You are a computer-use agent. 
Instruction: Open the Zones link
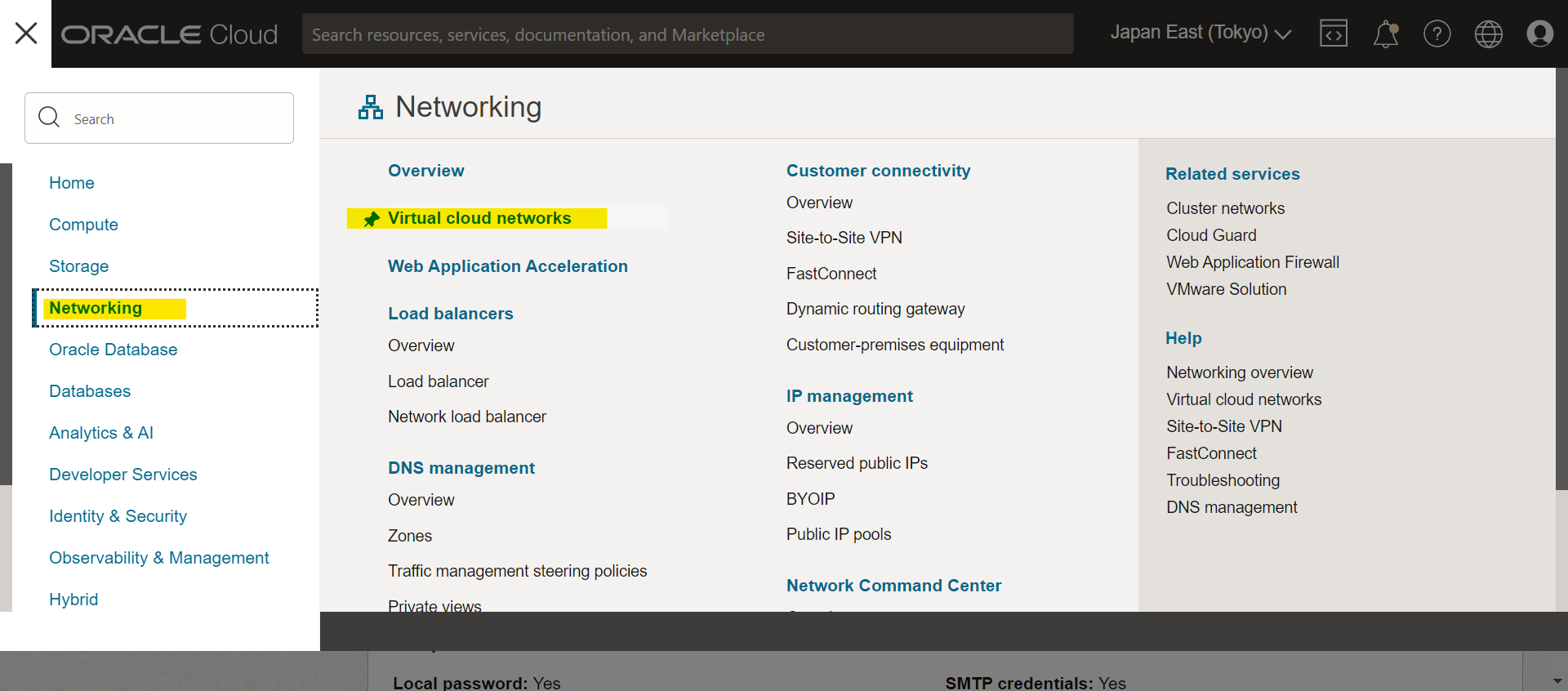point(410,536)
